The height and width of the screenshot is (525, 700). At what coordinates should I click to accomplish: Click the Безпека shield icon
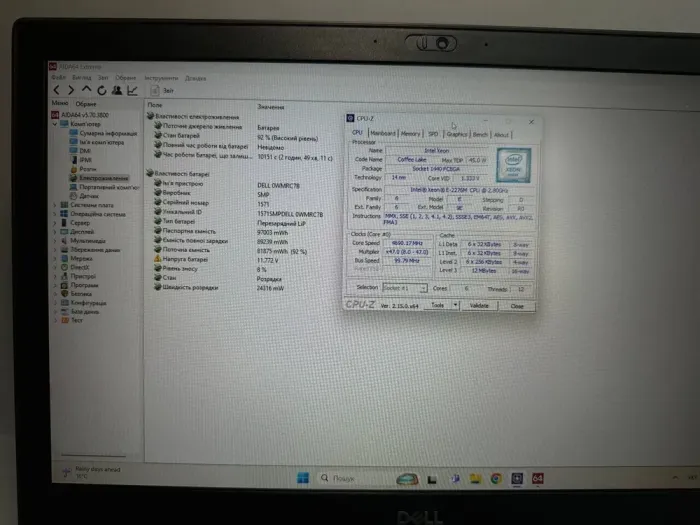64,294
